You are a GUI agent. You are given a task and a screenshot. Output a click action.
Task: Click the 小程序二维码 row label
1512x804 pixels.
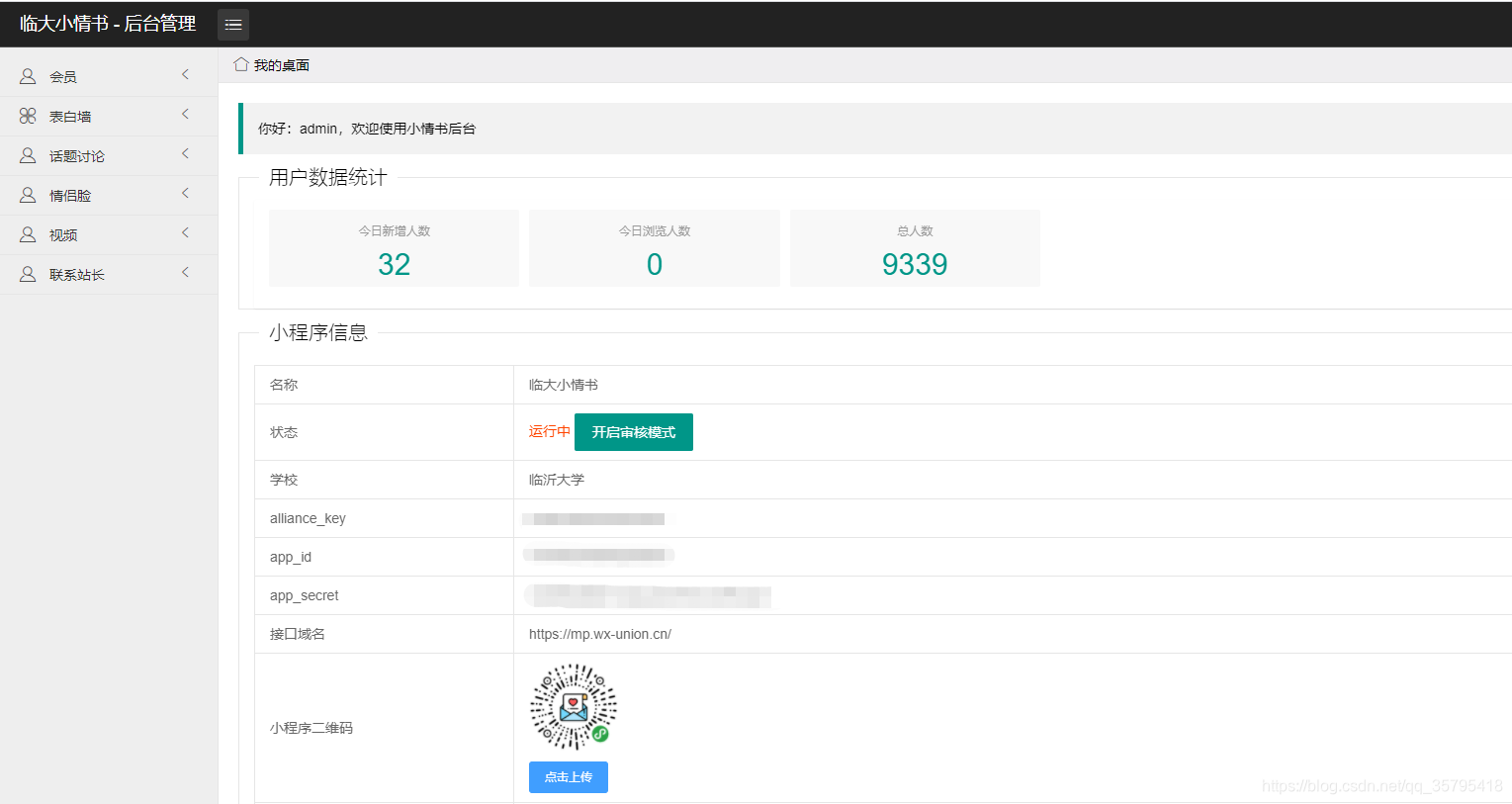pos(311,728)
